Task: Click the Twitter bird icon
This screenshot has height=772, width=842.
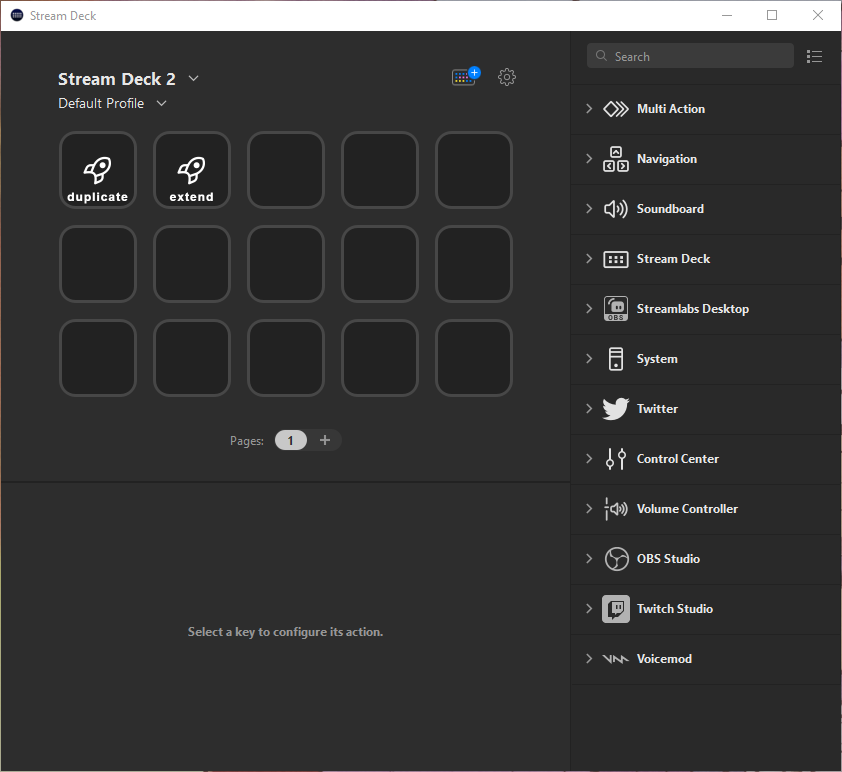Action: click(x=616, y=409)
